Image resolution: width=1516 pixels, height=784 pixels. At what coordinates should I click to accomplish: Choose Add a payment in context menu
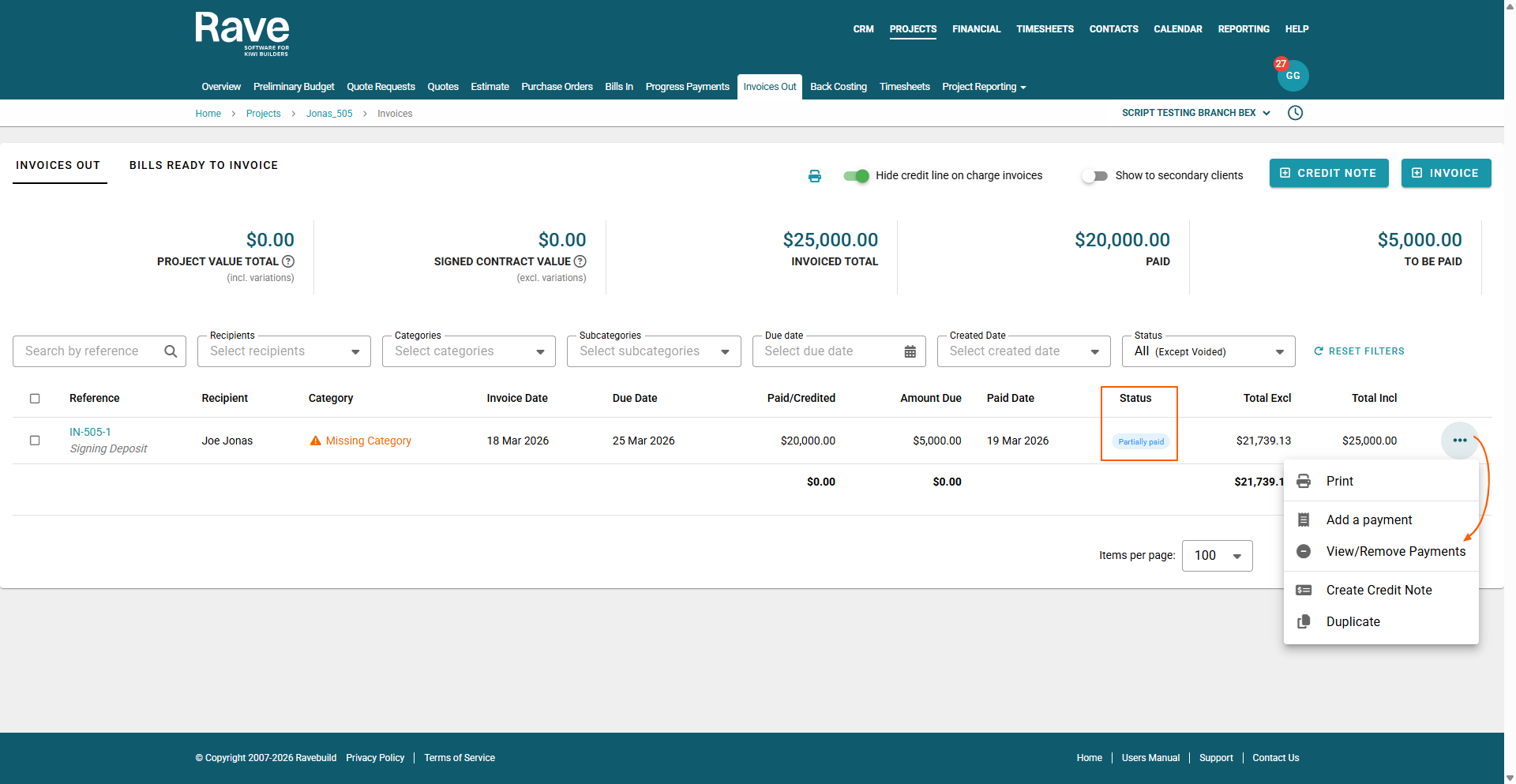1368,520
